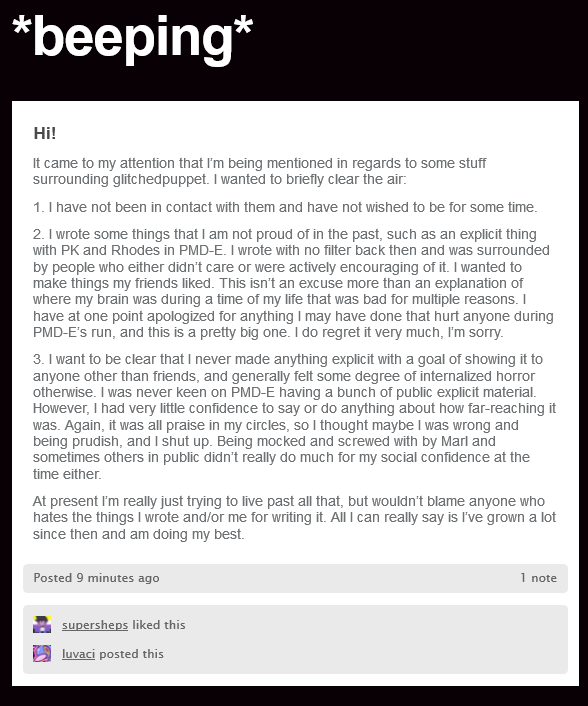The image size is (588, 706).
Task: Click the closing 'At present' paragraph
Action: 294,517
